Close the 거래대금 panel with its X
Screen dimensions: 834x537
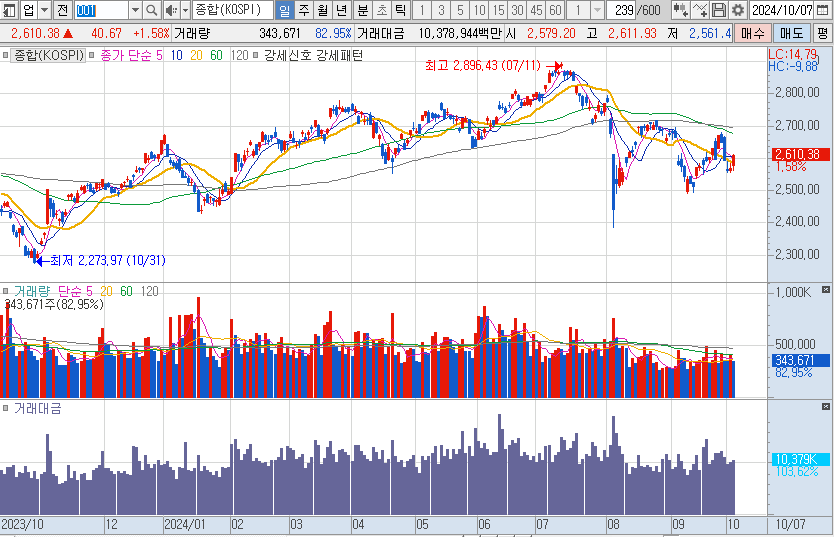825,407
